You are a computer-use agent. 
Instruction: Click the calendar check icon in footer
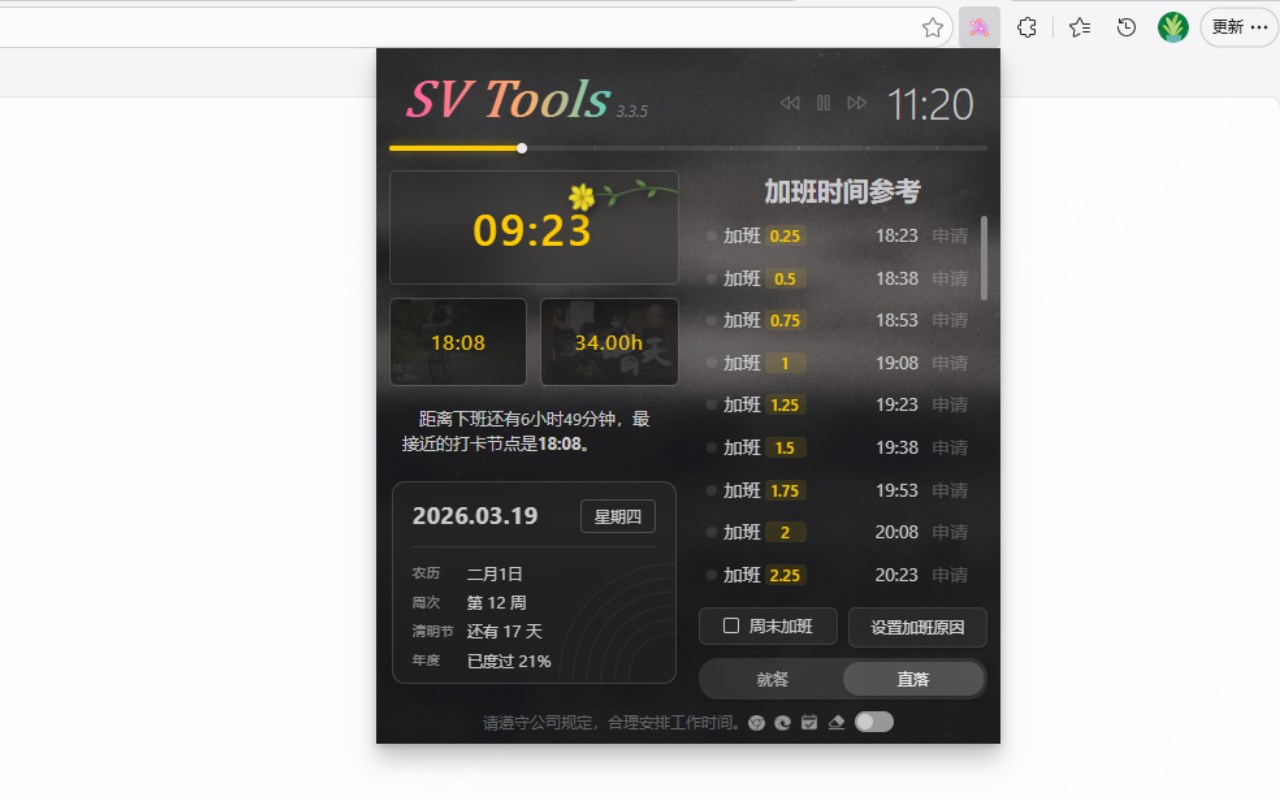click(810, 723)
